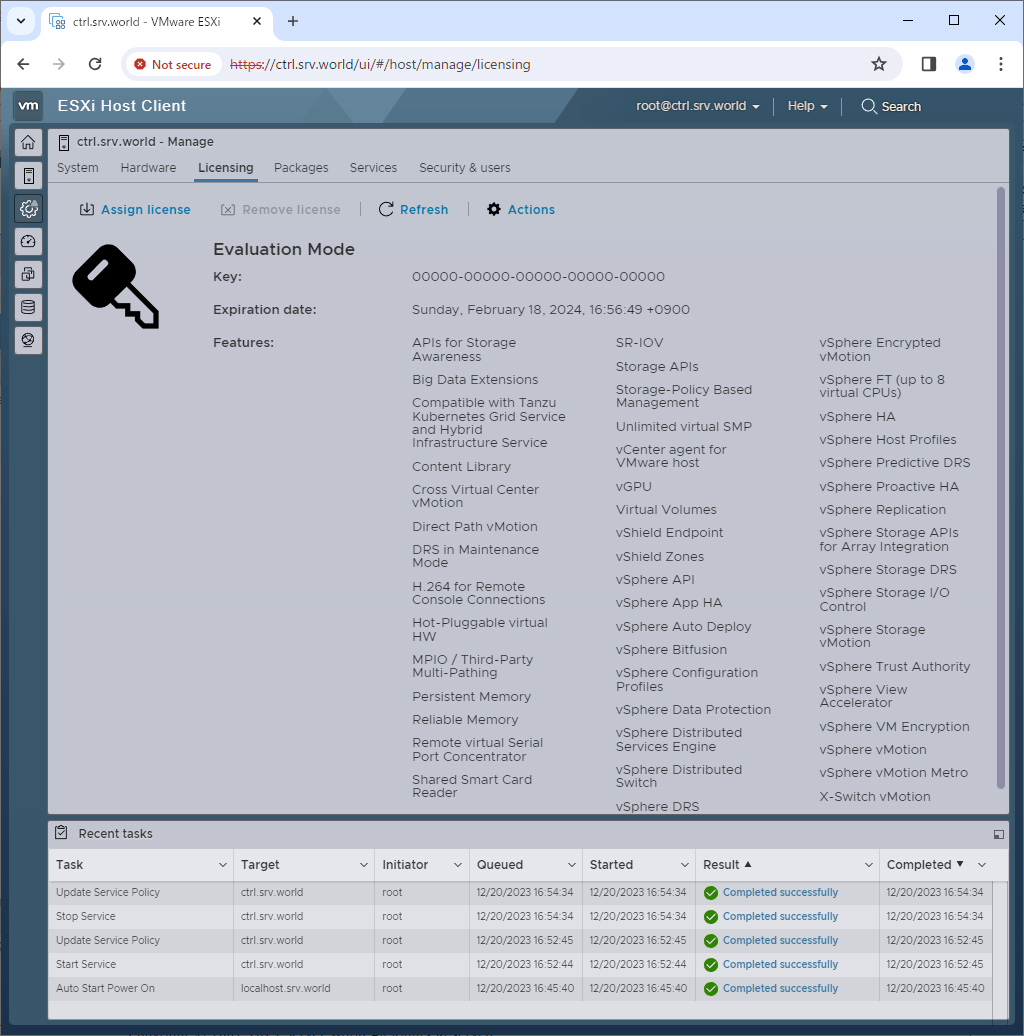
Task: Open the Services tab
Action: point(373,168)
